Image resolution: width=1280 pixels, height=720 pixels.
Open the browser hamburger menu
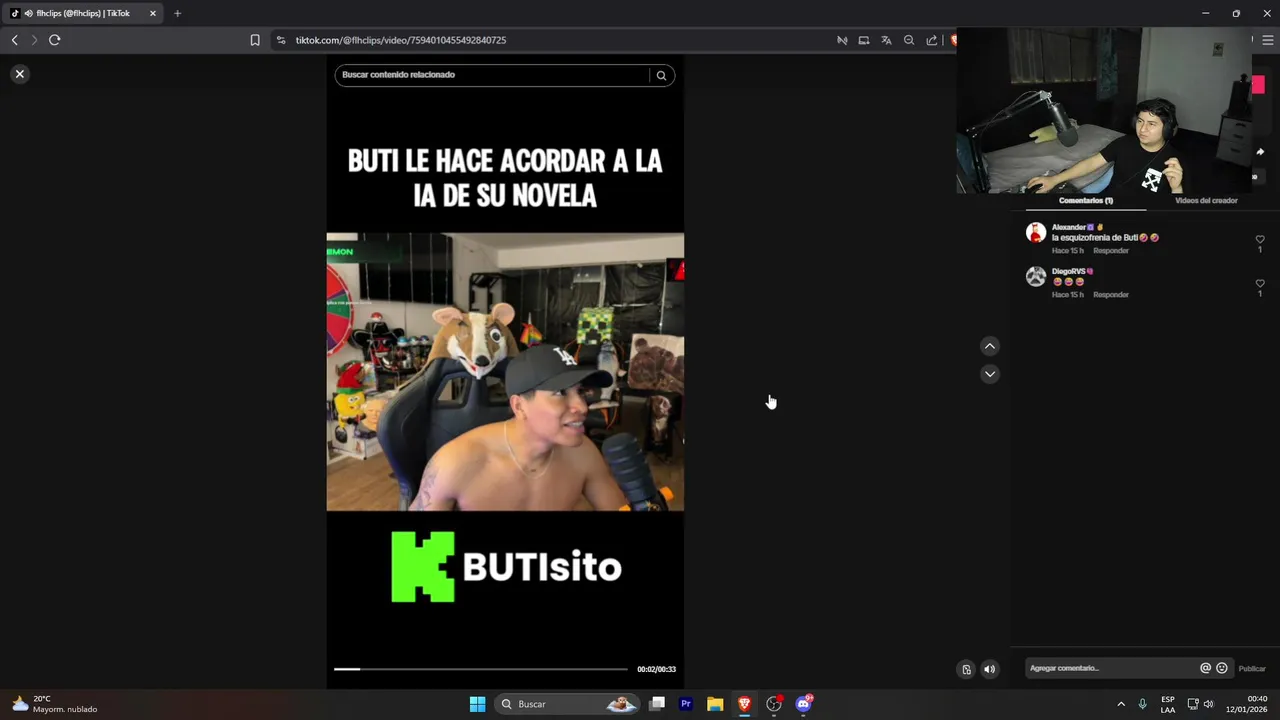tap(1268, 40)
